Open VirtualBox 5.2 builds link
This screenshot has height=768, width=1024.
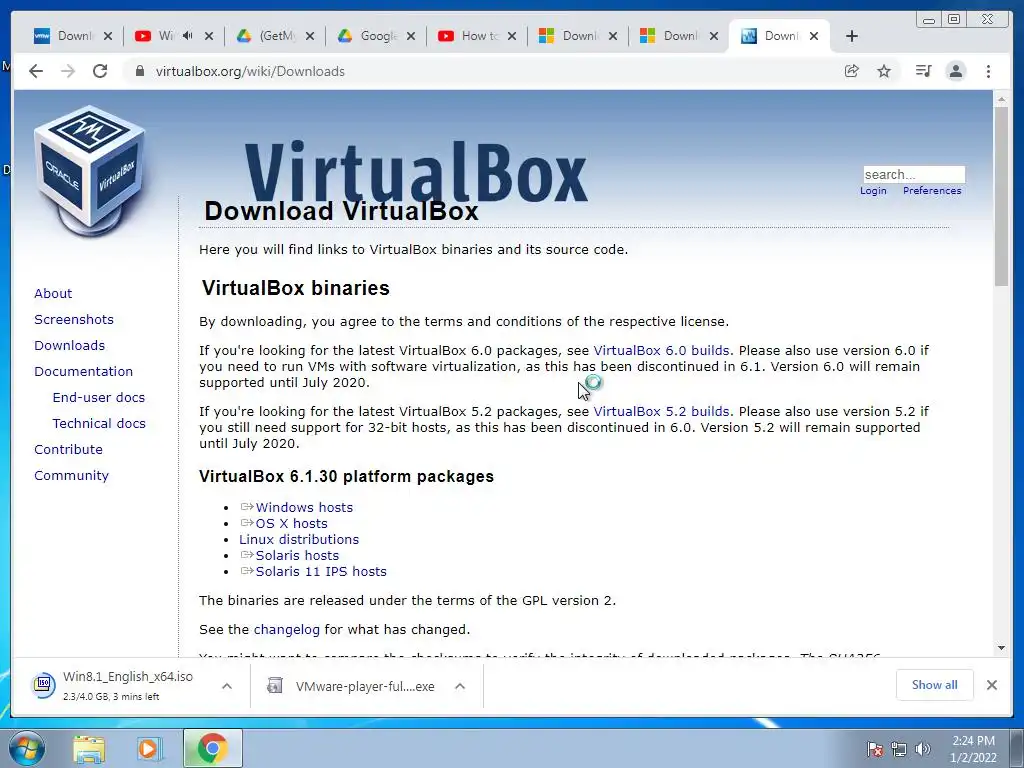coord(661,411)
